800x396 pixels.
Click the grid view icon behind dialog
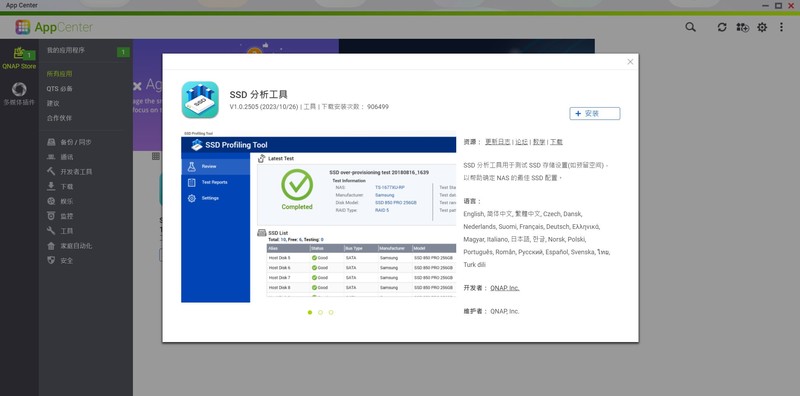pos(156,156)
